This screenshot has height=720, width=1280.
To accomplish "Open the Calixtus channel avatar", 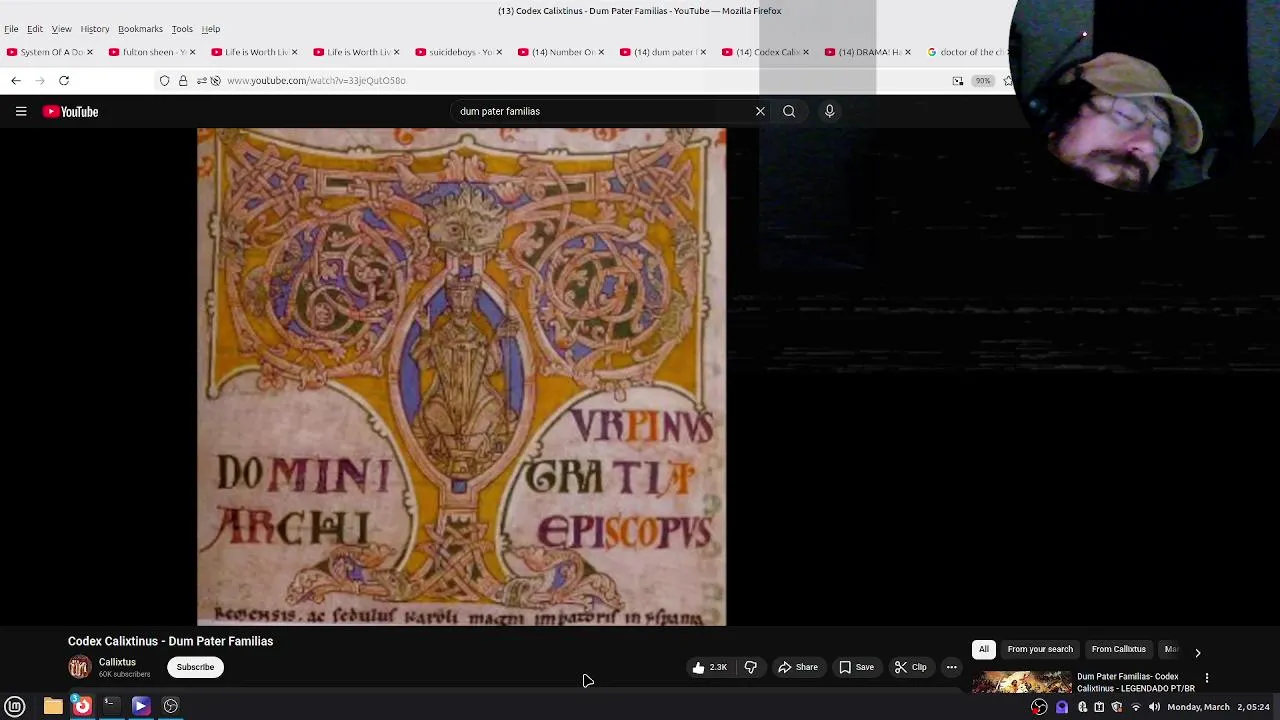I will (x=79, y=667).
